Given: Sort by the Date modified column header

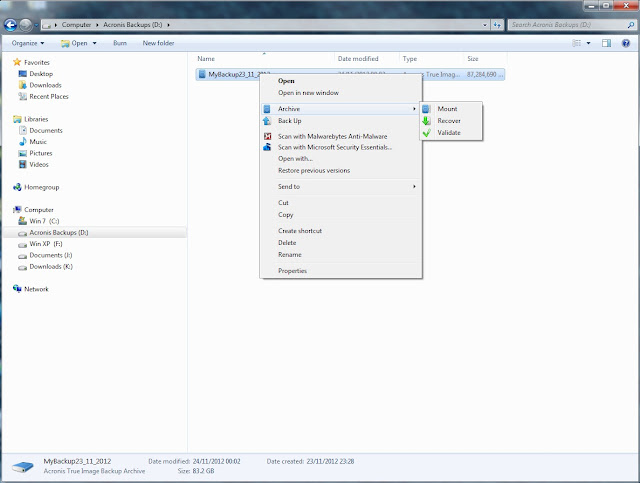Looking at the screenshot, I should pos(366,59).
